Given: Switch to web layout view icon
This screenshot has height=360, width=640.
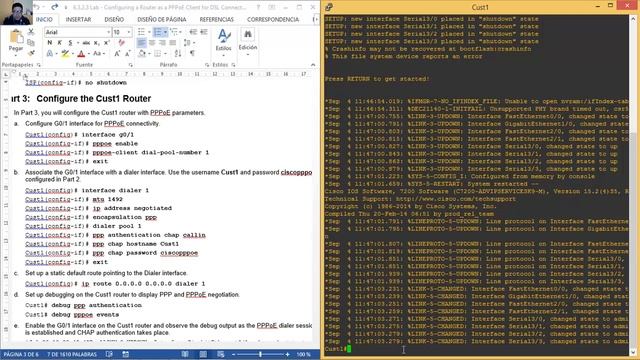Looking at the screenshot, I should pos(221,354).
